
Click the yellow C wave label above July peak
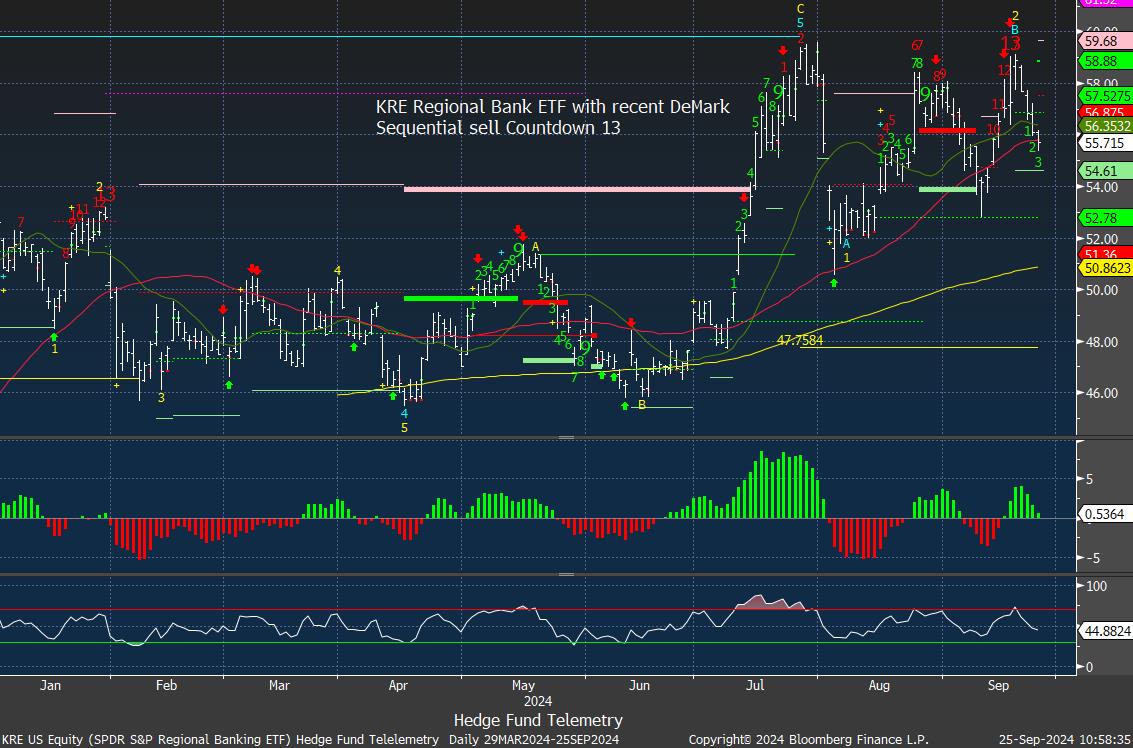(x=800, y=9)
